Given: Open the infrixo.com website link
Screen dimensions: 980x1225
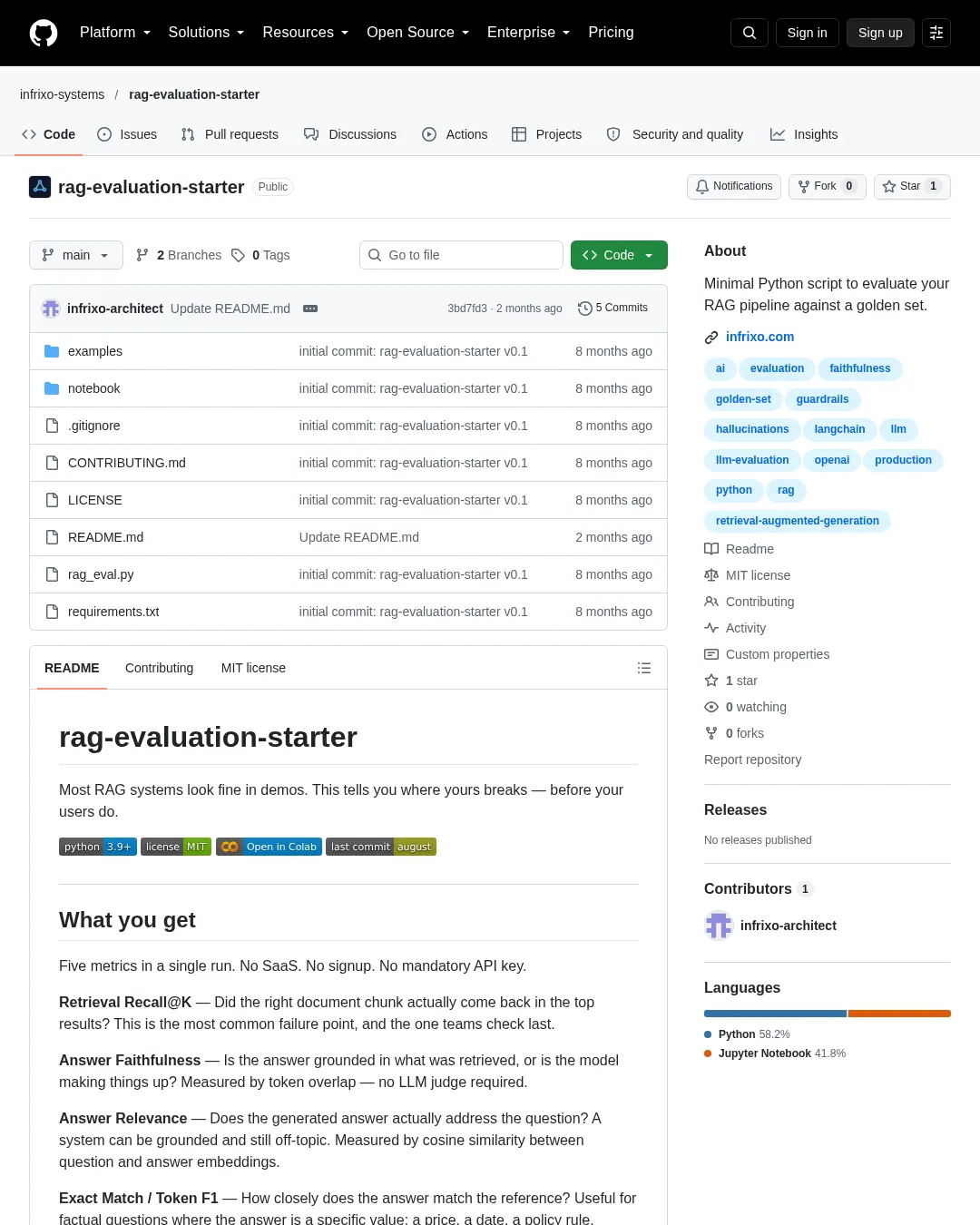Looking at the screenshot, I should [759, 337].
